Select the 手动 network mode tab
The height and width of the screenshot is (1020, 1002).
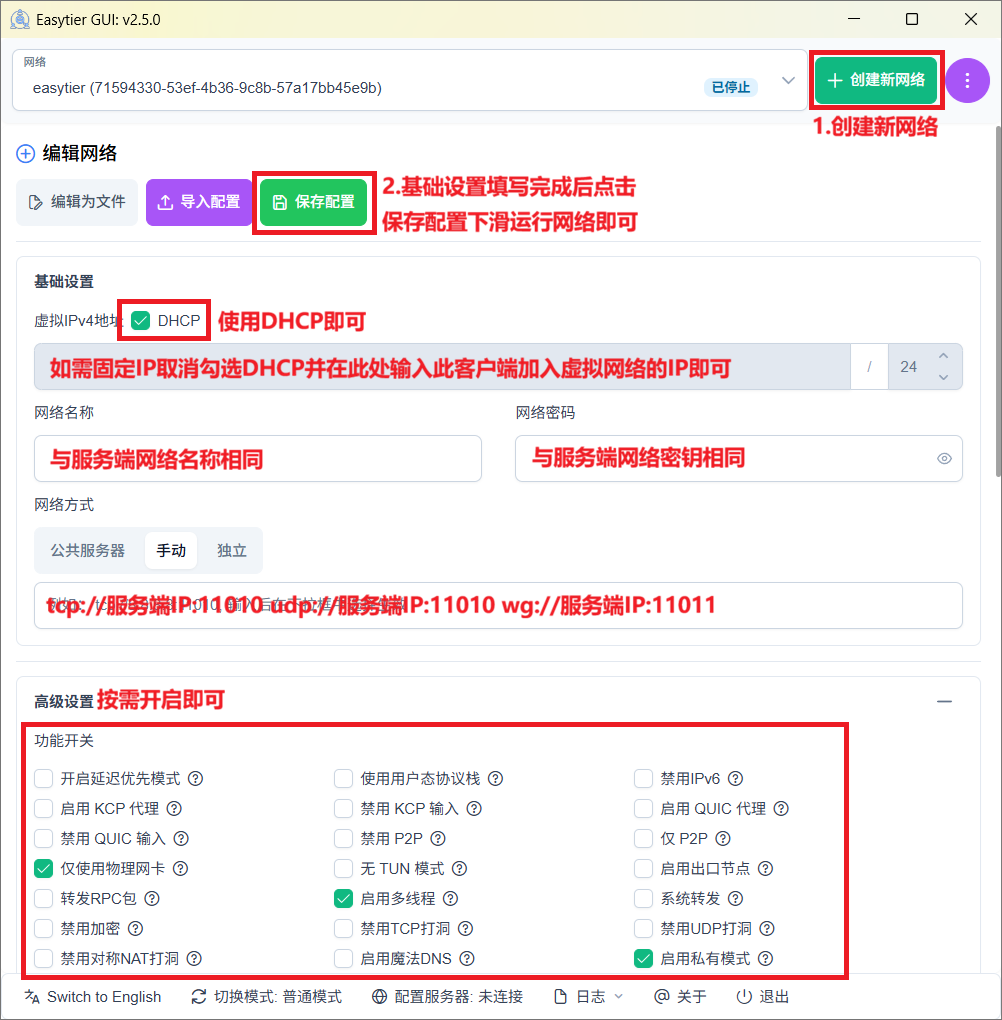pyautogui.click(x=171, y=550)
